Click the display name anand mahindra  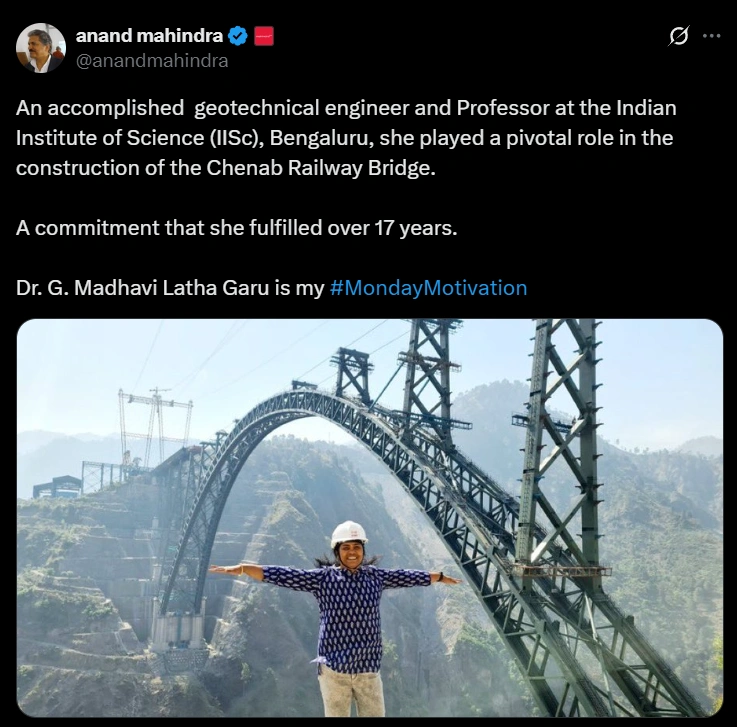pos(149,36)
